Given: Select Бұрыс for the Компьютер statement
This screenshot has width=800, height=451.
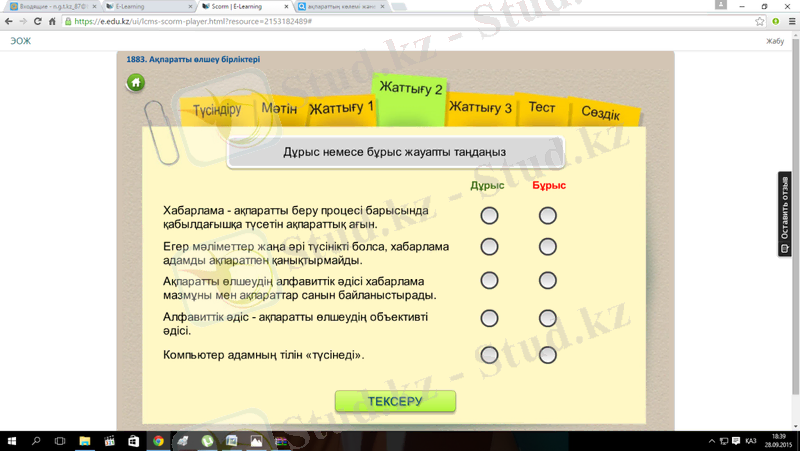Looking at the screenshot, I should tap(547, 354).
